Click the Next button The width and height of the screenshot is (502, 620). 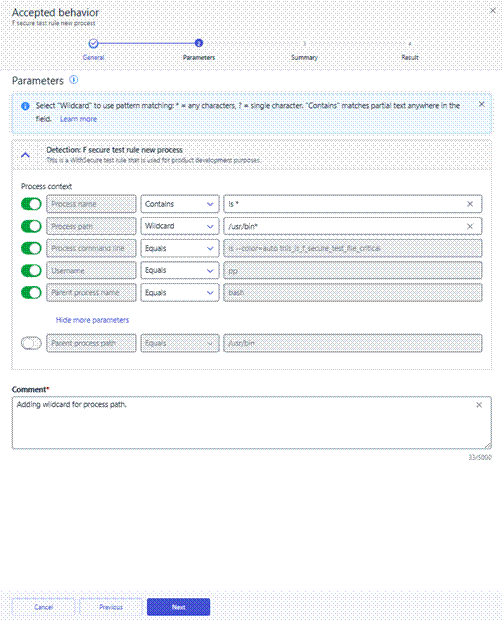(178, 607)
